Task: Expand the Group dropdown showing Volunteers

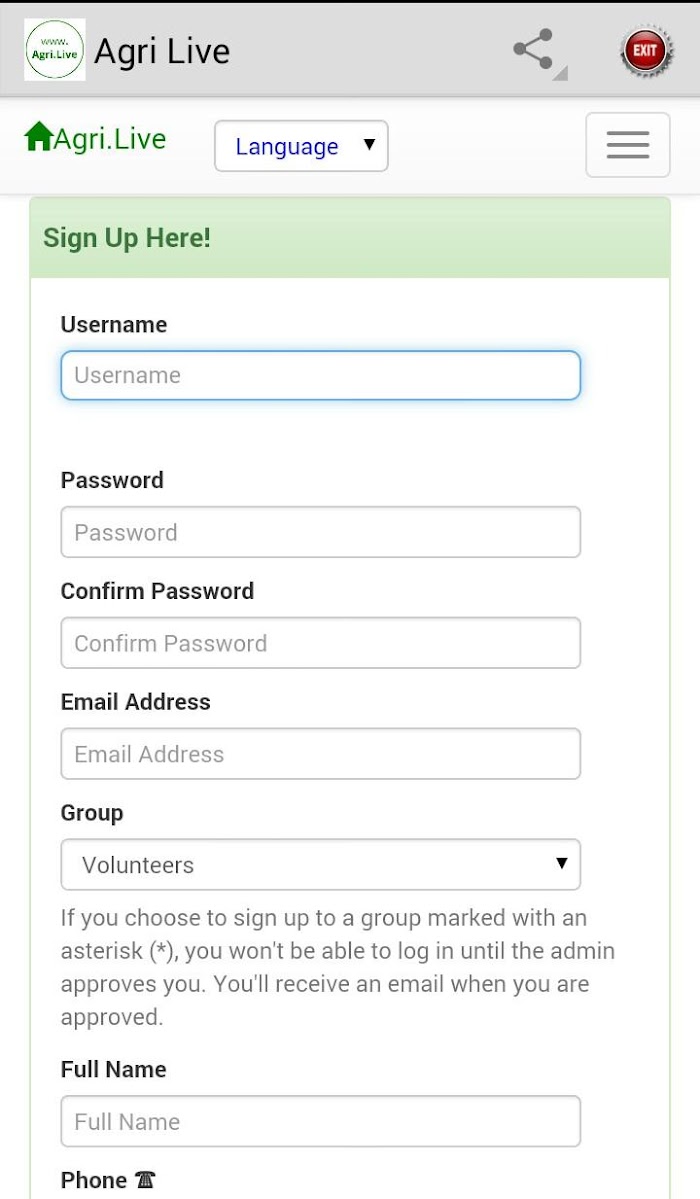Action: (321, 864)
